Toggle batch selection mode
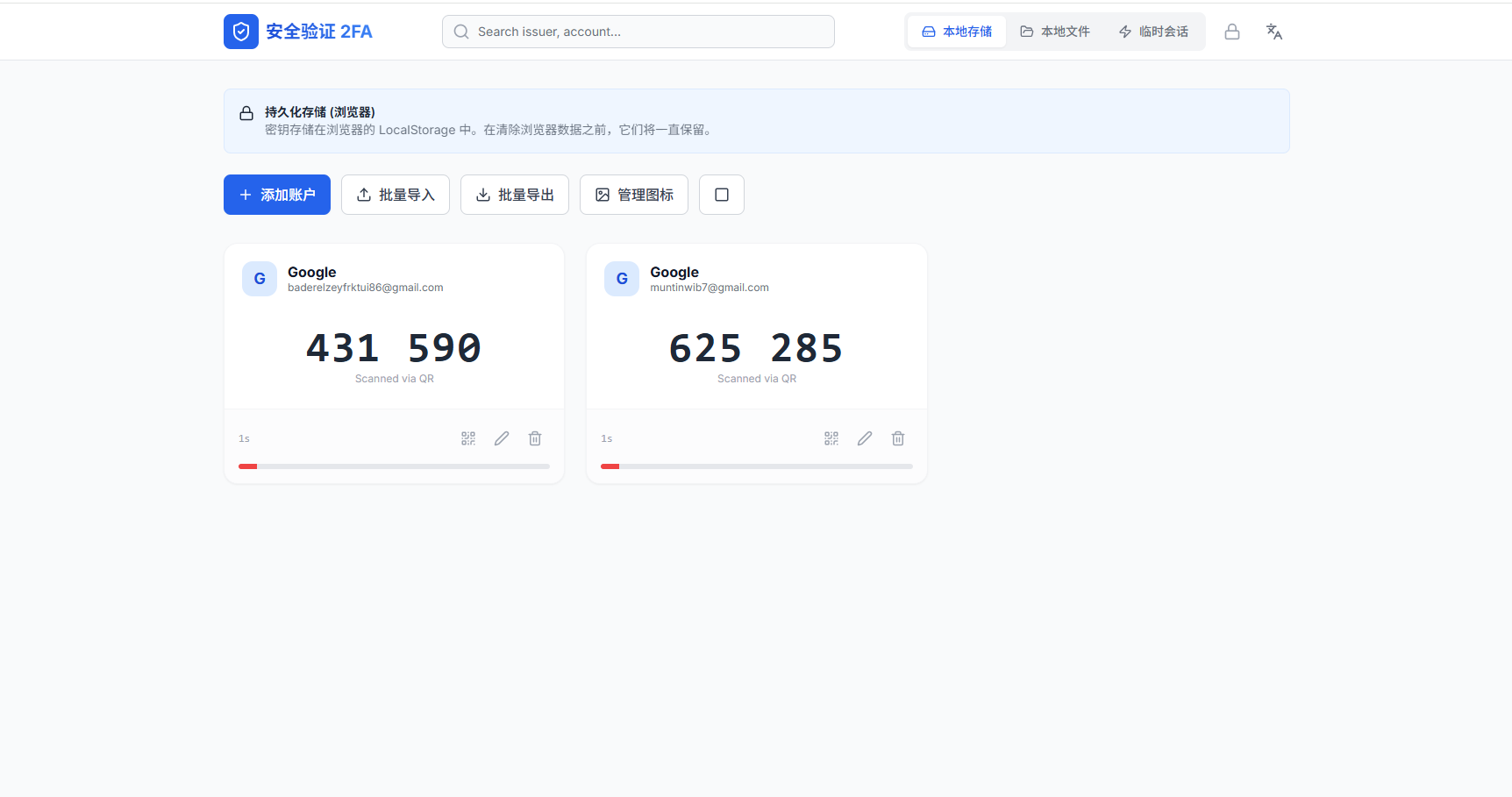Image resolution: width=1512 pixels, height=797 pixels. pyautogui.click(x=721, y=194)
